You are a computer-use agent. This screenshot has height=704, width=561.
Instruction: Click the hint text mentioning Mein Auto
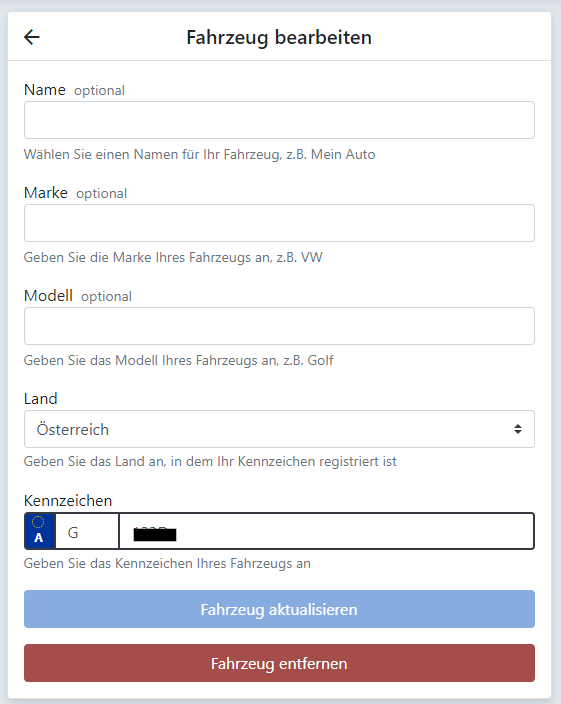pyautogui.click(x=200, y=154)
